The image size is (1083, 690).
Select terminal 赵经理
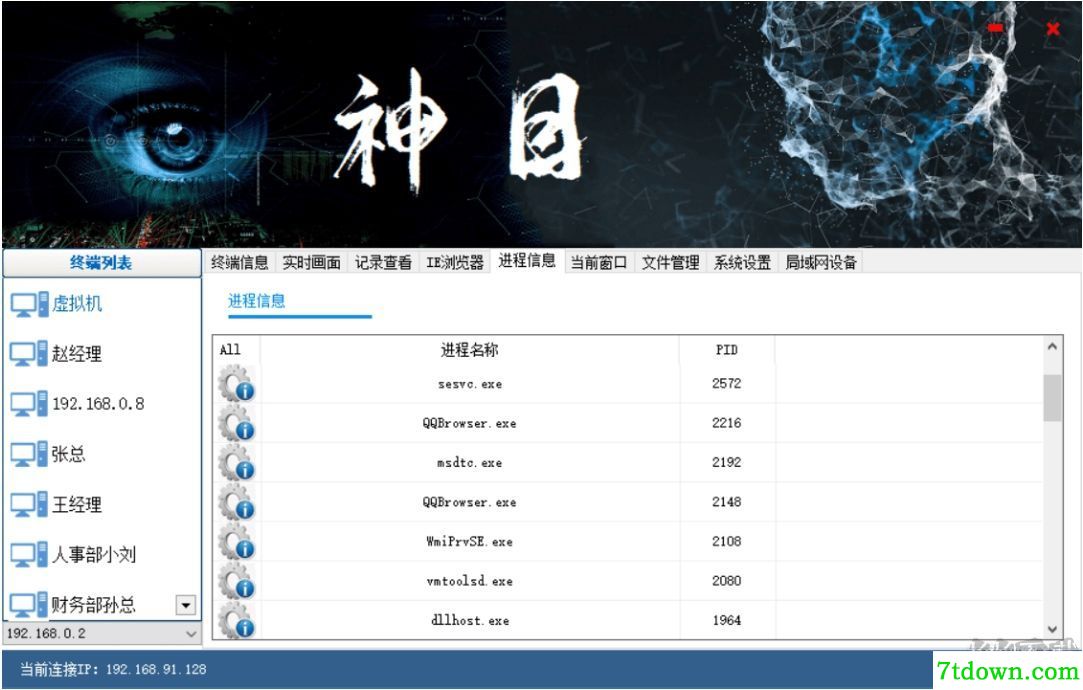[x=77, y=354]
